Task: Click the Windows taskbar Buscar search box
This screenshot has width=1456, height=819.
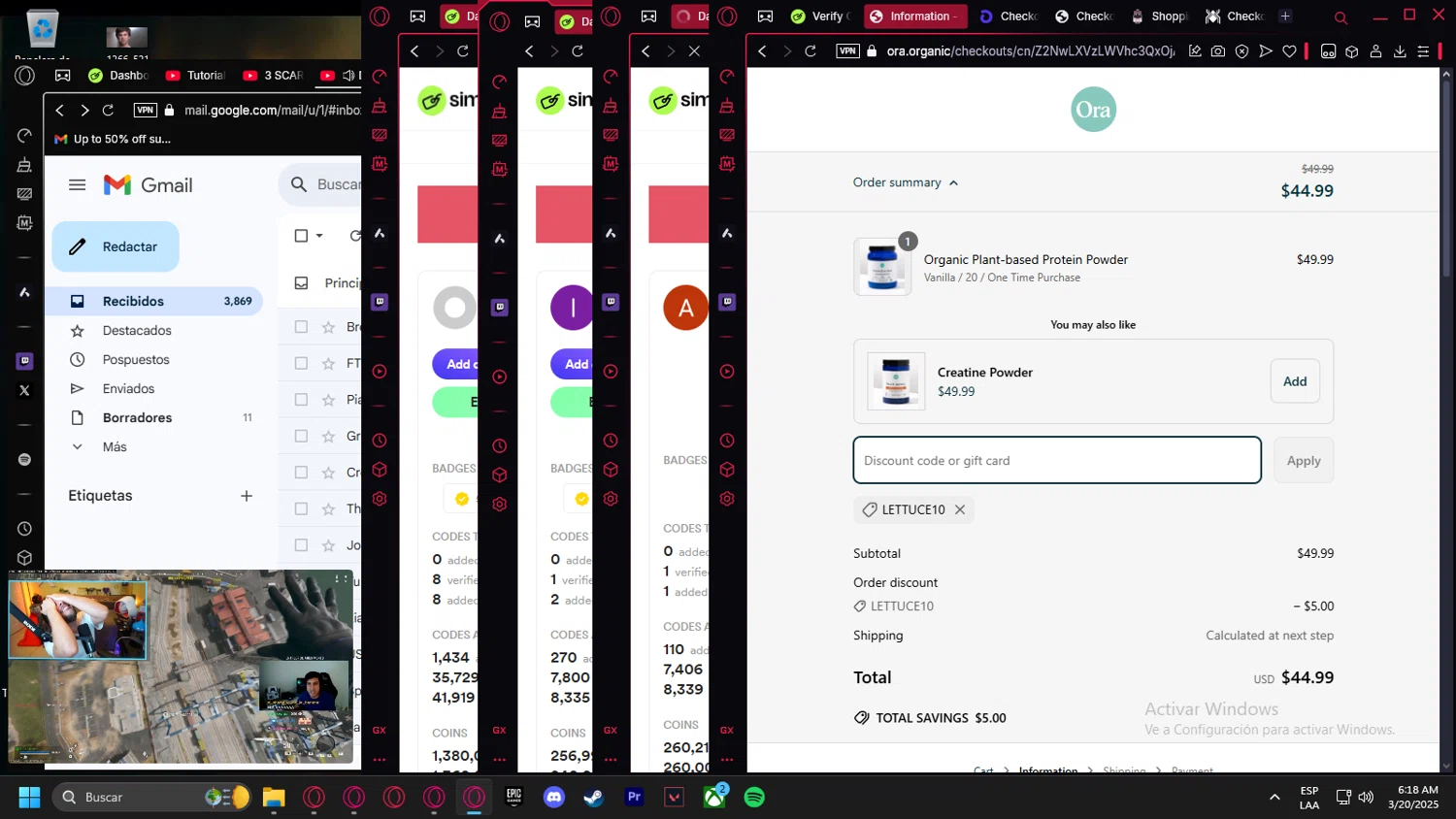Action: click(x=151, y=797)
